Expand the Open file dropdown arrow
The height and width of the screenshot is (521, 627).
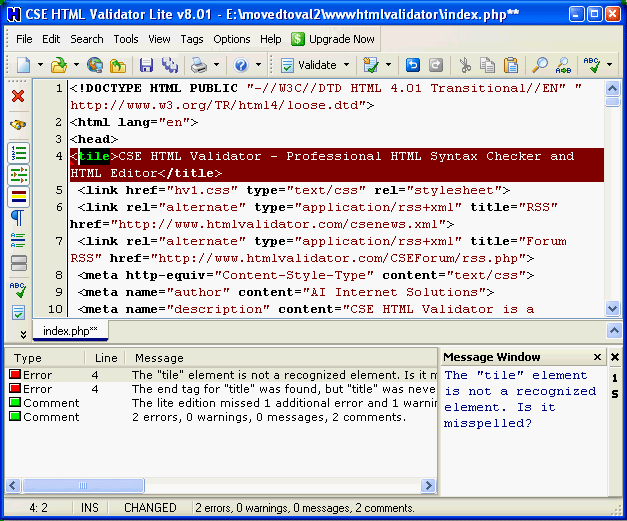[76, 64]
